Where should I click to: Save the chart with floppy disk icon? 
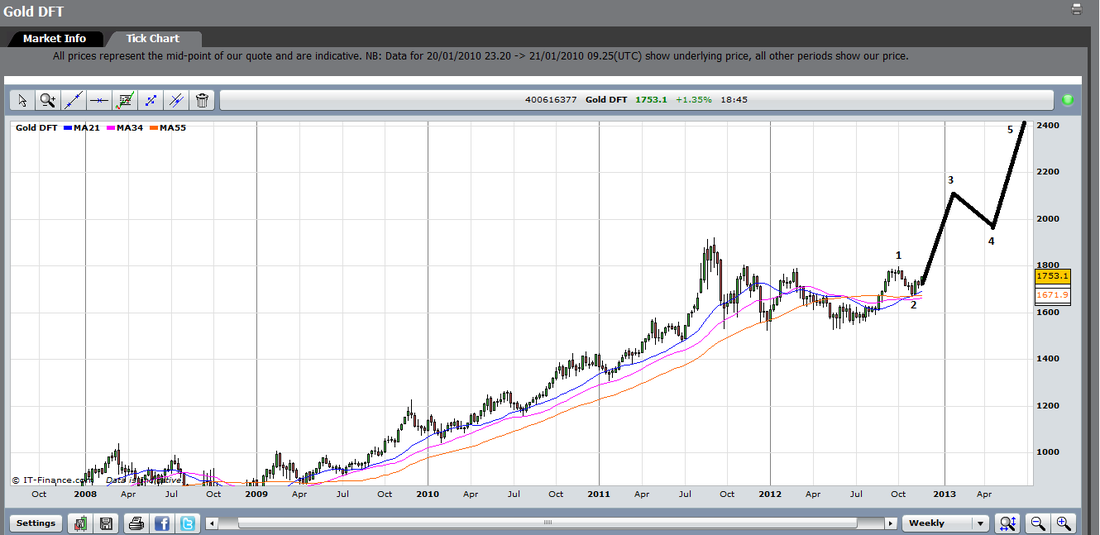tap(107, 523)
